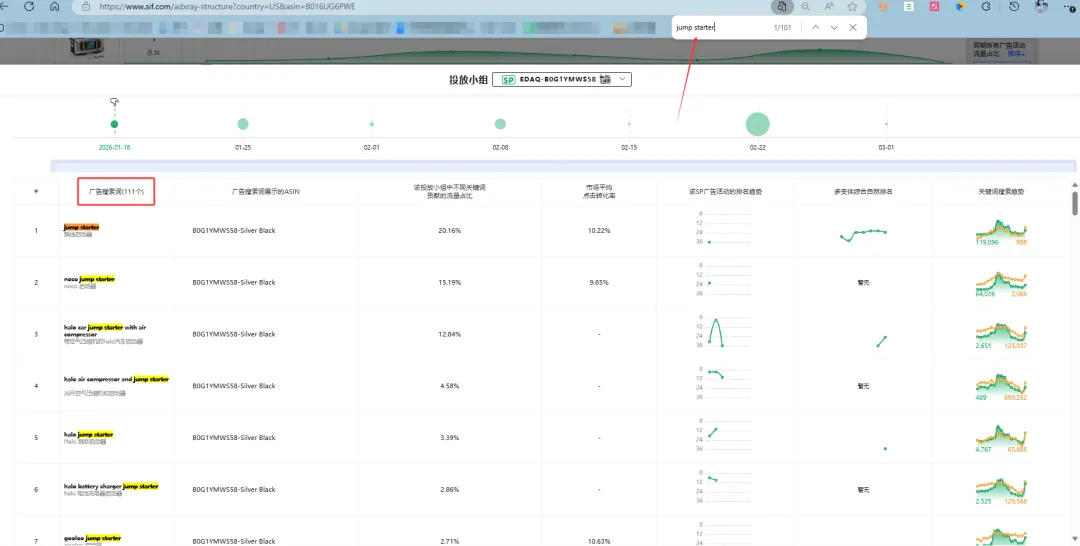
Task: Click the find box containing 'jump starter'
Action: click(x=720, y=28)
